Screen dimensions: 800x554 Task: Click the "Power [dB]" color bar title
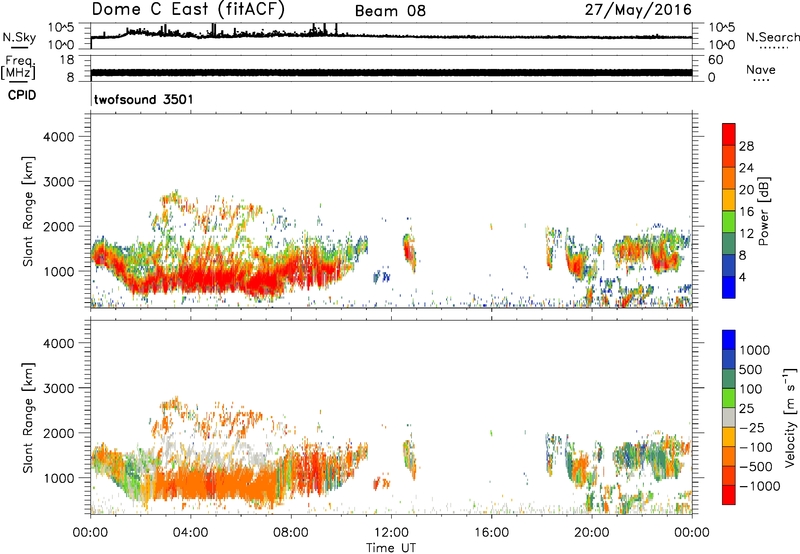click(x=764, y=211)
